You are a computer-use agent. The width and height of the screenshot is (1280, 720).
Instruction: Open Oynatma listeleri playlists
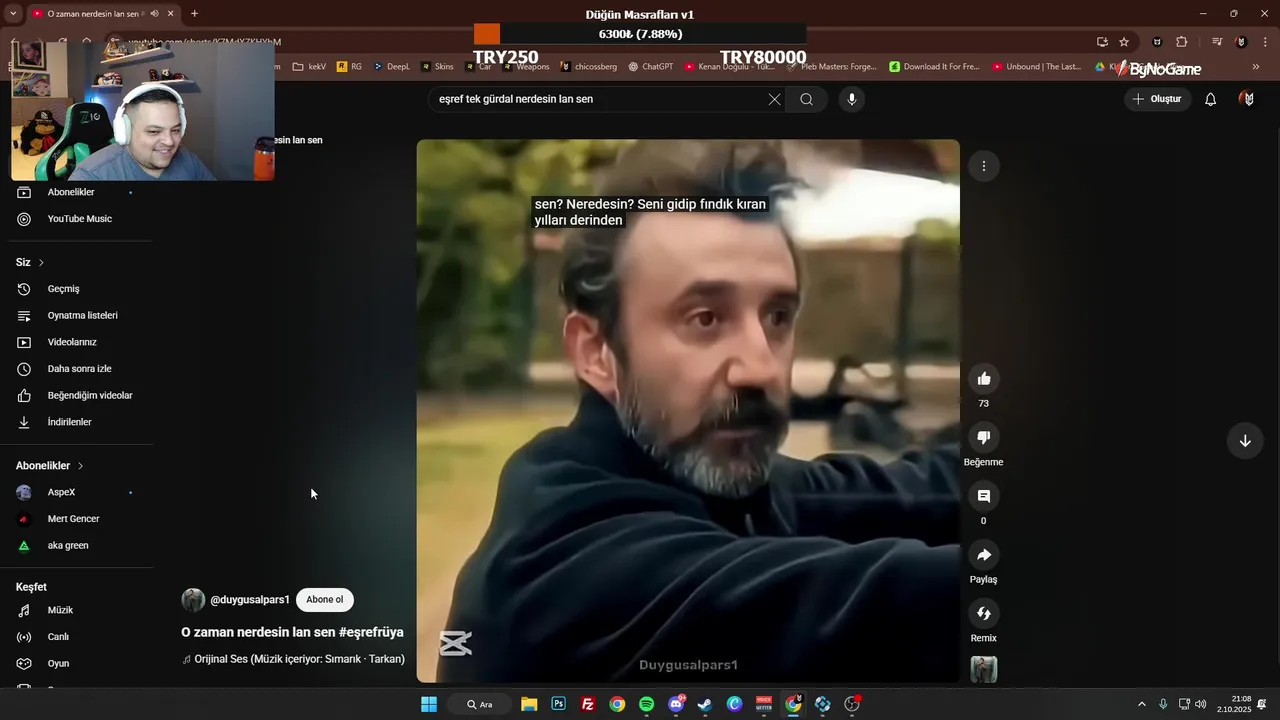point(80,316)
